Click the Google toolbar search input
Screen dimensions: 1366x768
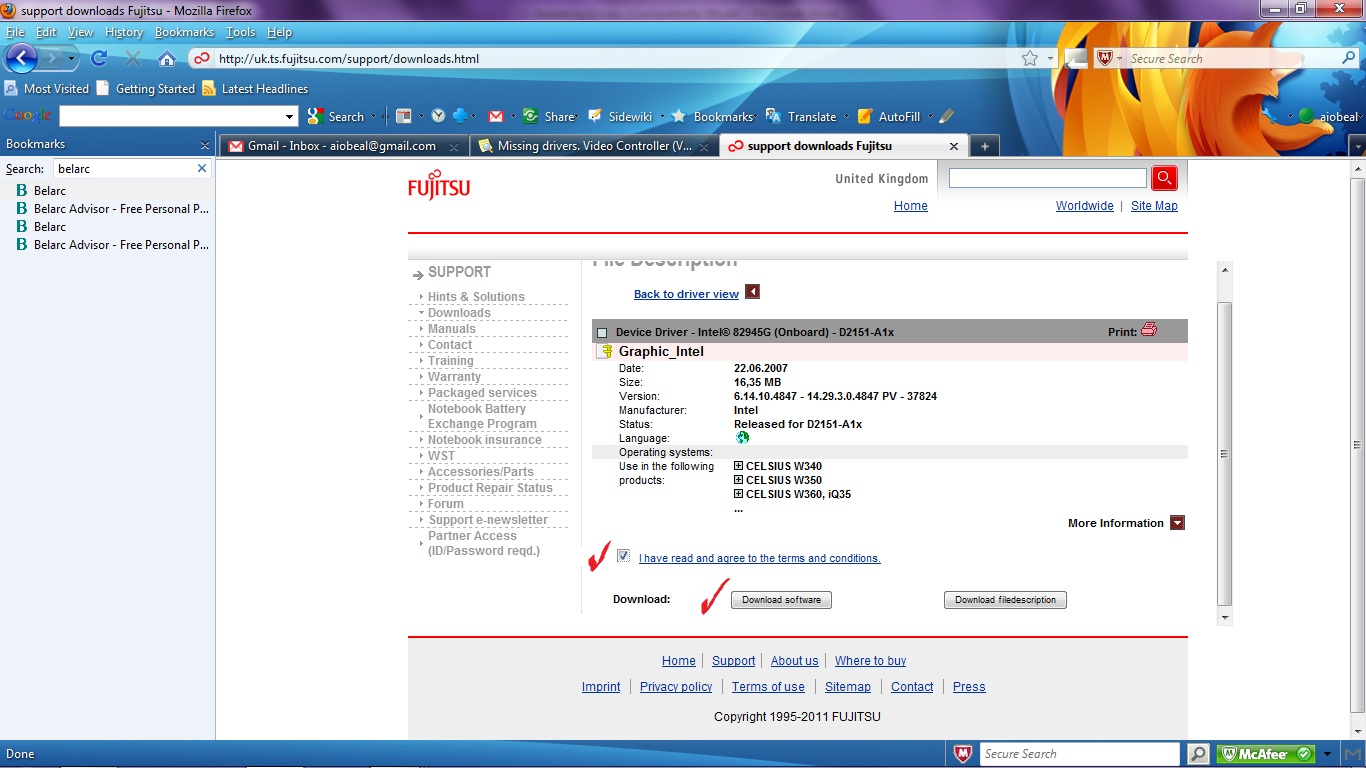(x=171, y=116)
